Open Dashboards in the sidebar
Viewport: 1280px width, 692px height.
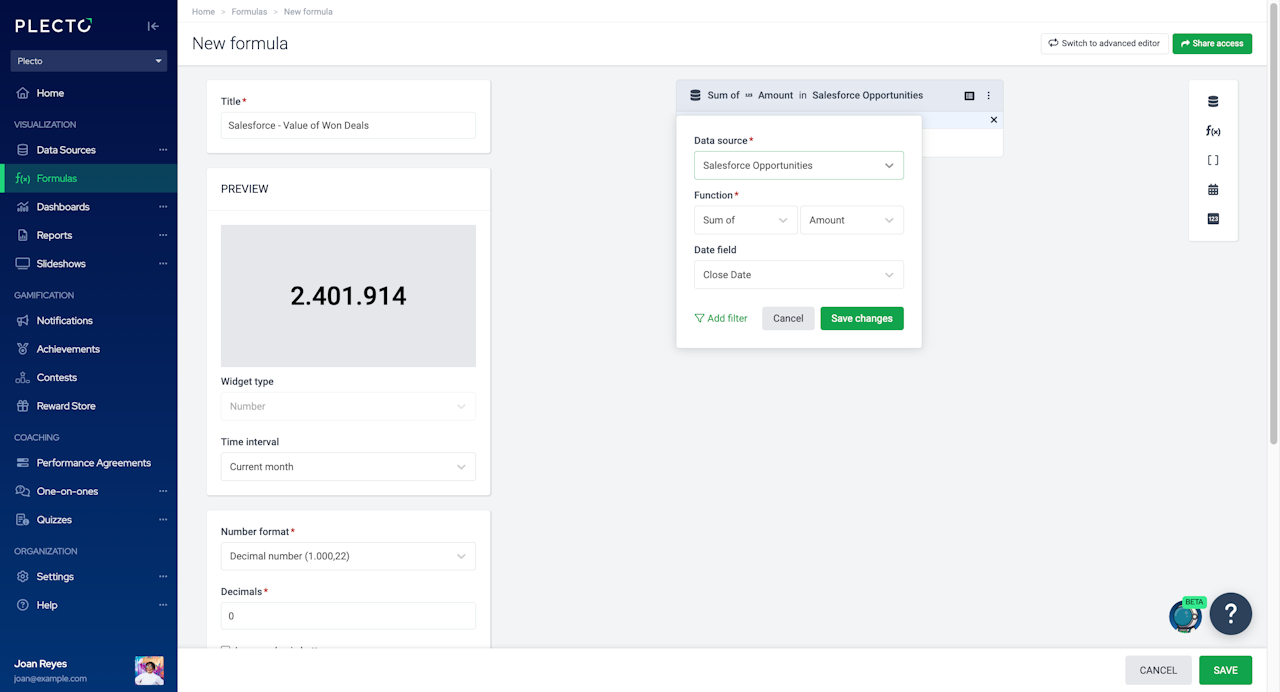[63, 207]
